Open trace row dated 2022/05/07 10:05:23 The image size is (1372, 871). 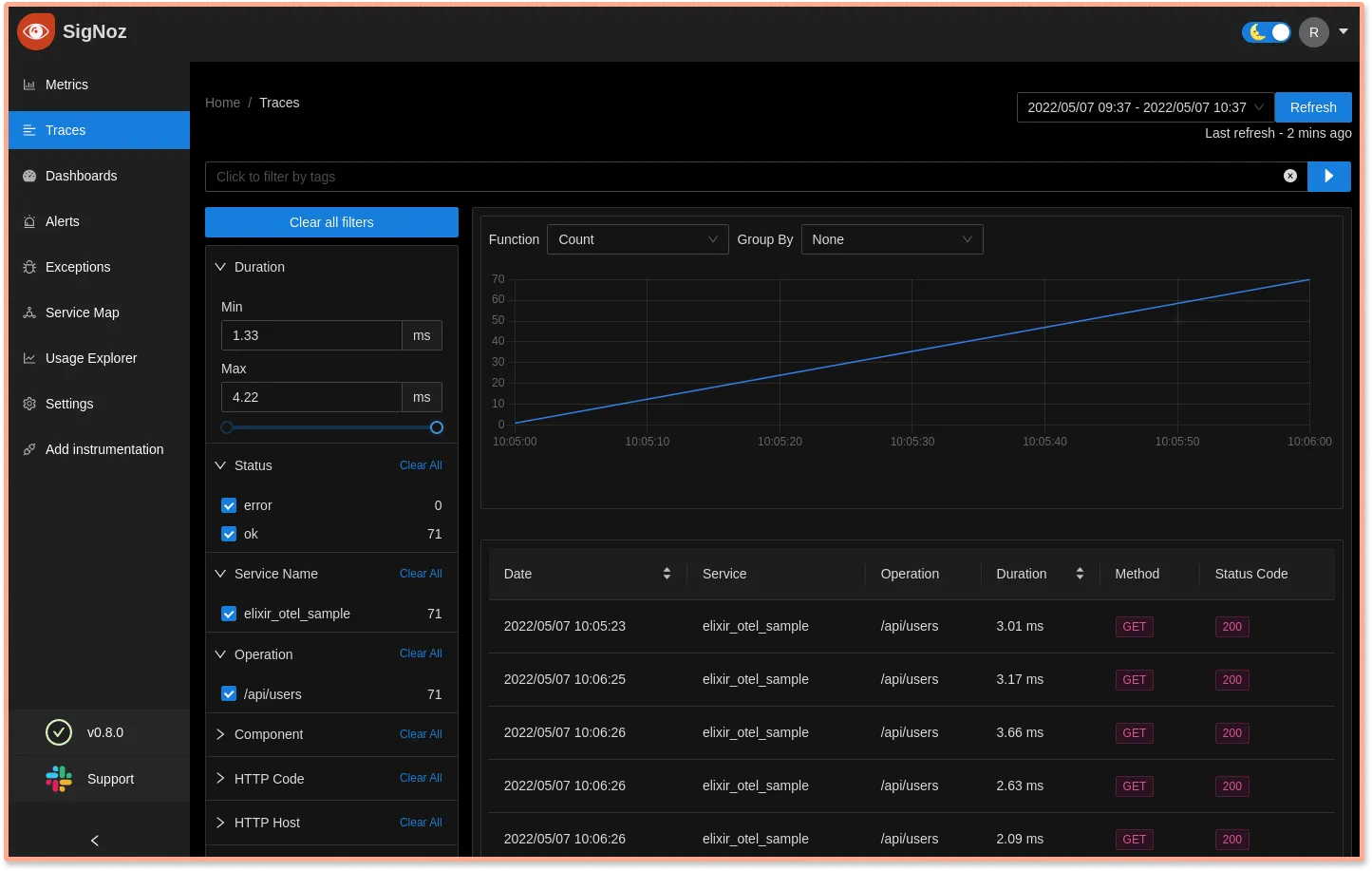(912, 626)
